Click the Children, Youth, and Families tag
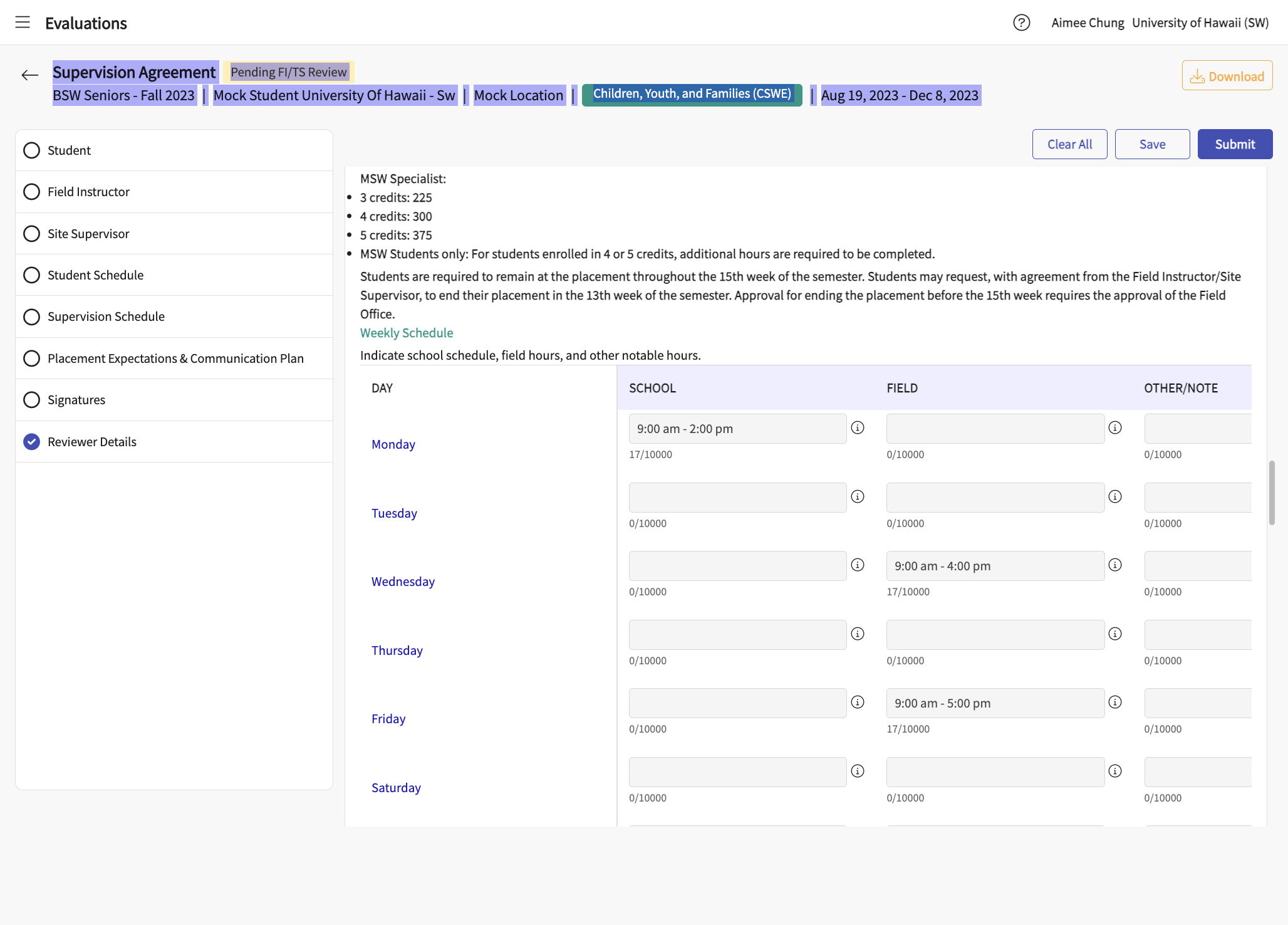This screenshot has width=1288, height=925. pyautogui.click(x=692, y=94)
